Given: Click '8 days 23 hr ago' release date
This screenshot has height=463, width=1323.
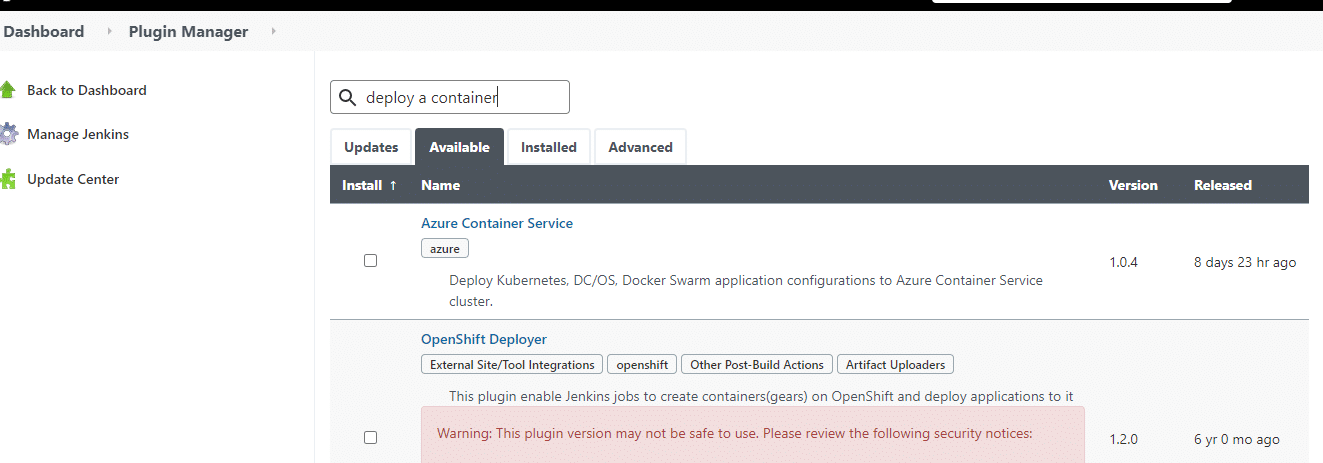Looking at the screenshot, I should click(x=1245, y=262).
